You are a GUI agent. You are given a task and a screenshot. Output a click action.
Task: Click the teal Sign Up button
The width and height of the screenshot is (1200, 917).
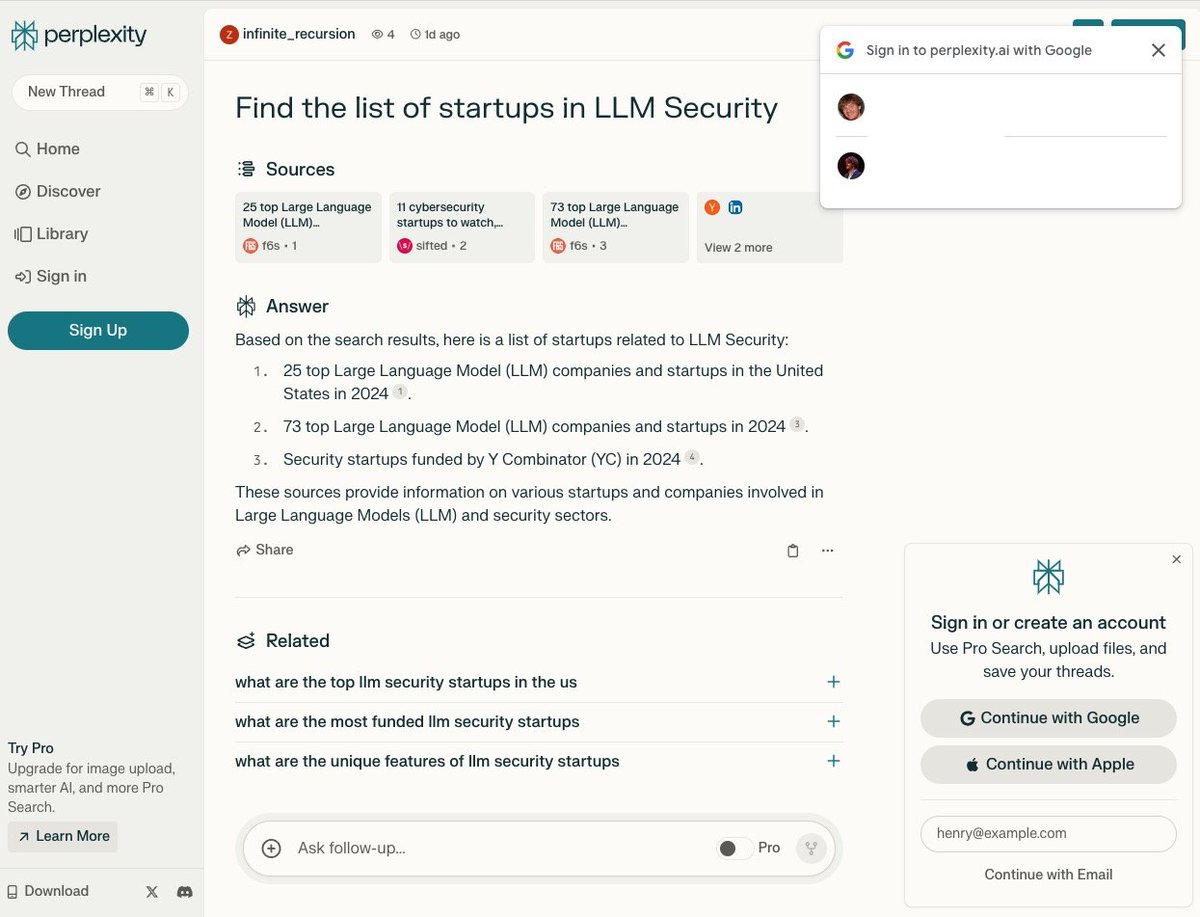[x=98, y=330]
